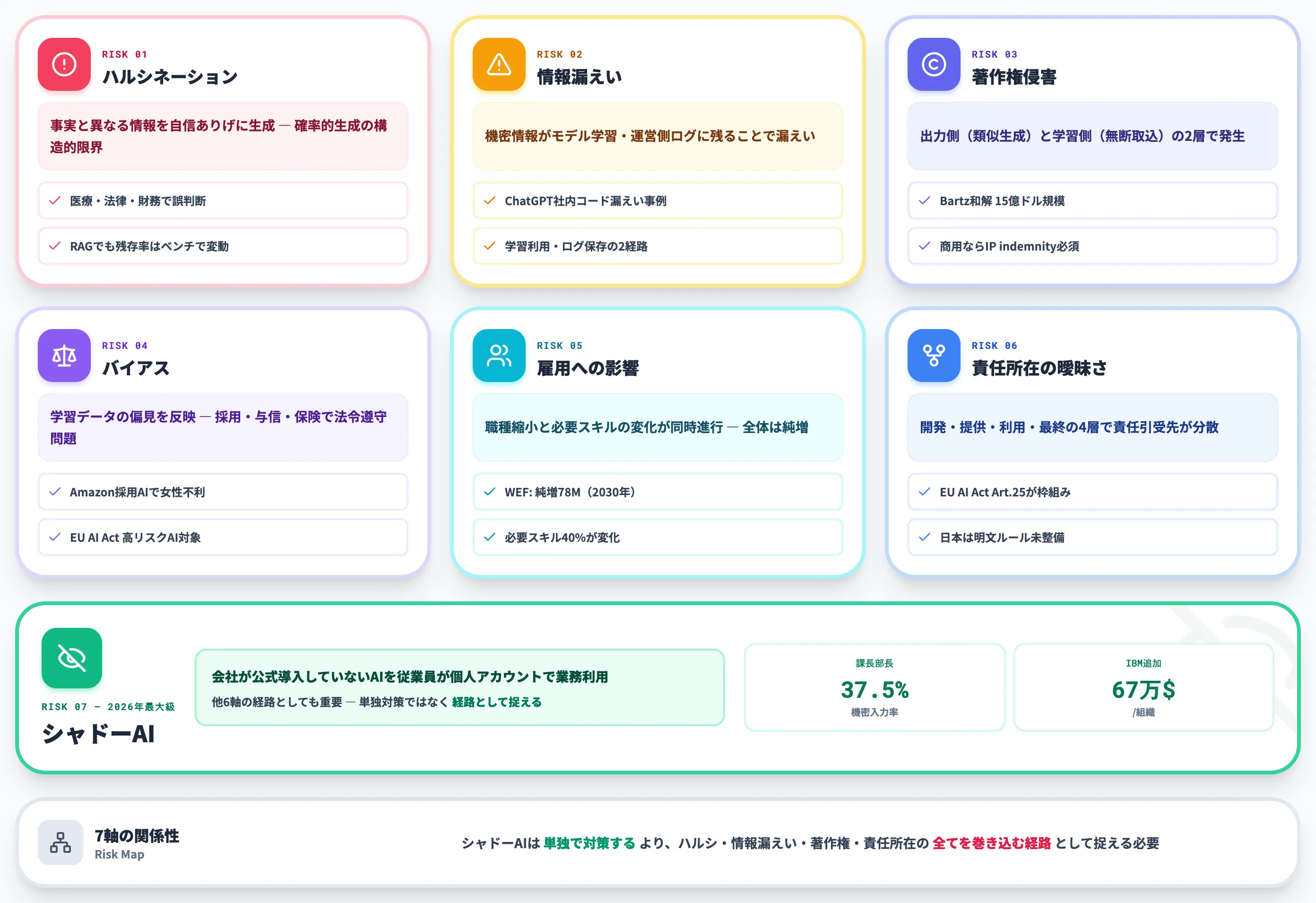Click the teal people icon for 雇用への影響
This screenshot has width=1316, height=903.
[499, 355]
